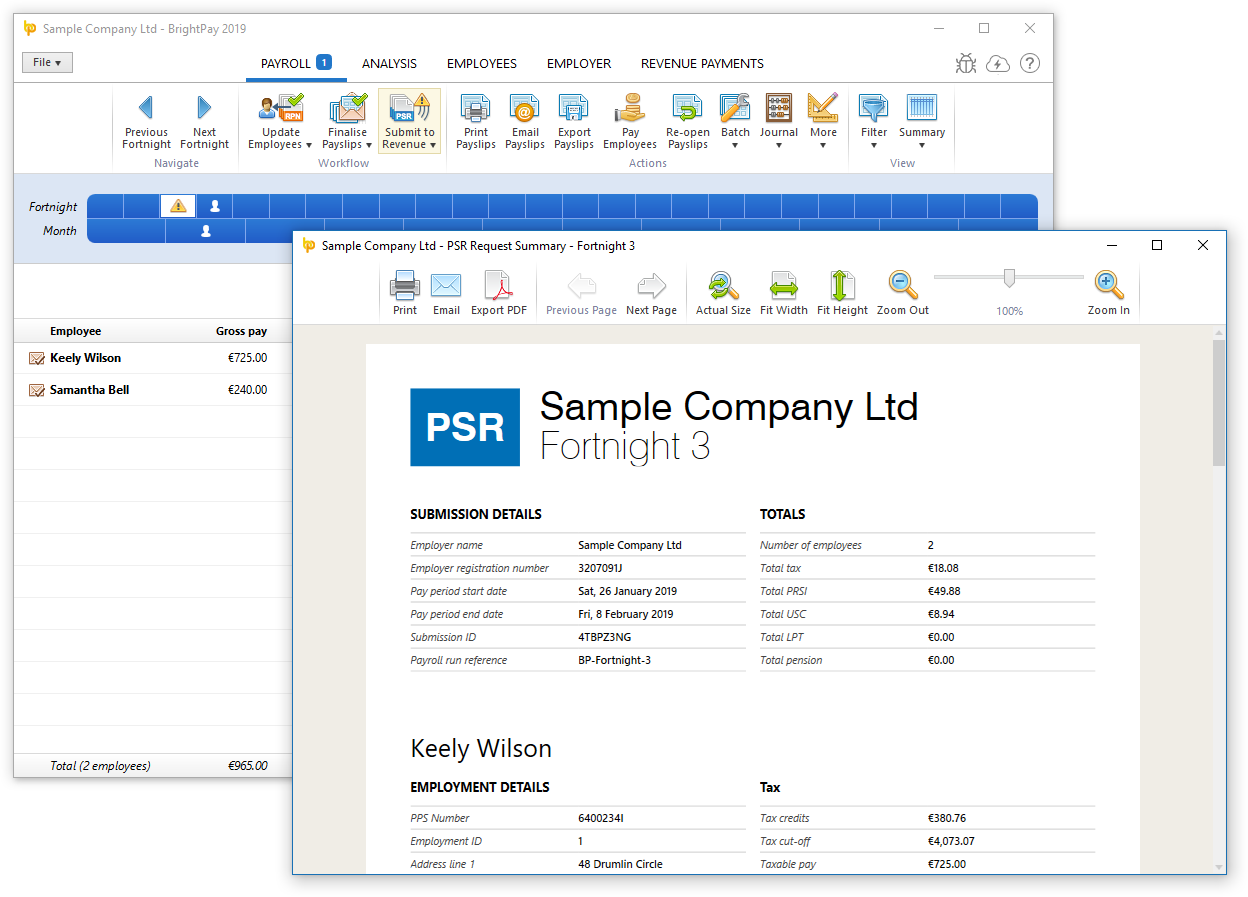Click payroll run reference BP-Fortnight-3

pyautogui.click(x=615, y=660)
